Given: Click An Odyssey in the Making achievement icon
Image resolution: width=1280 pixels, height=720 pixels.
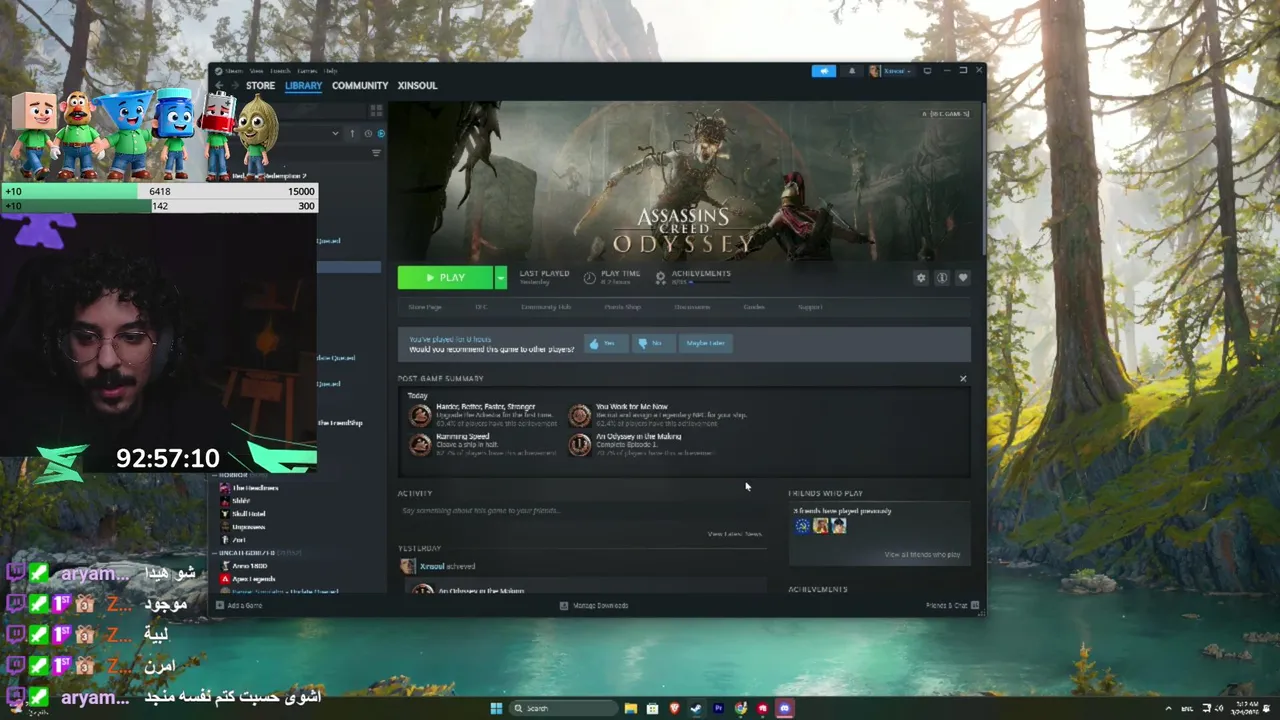Looking at the screenshot, I should (x=580, y=444).
